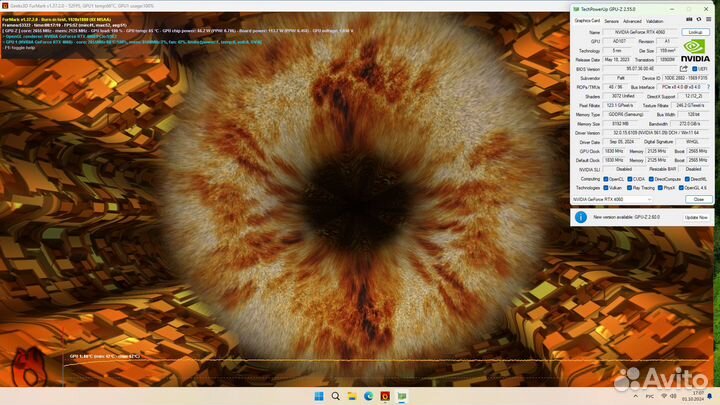The width and height of the screenshot is (720, 405).
Task: Click the volume tray icon
Action: tap(673, 396)
